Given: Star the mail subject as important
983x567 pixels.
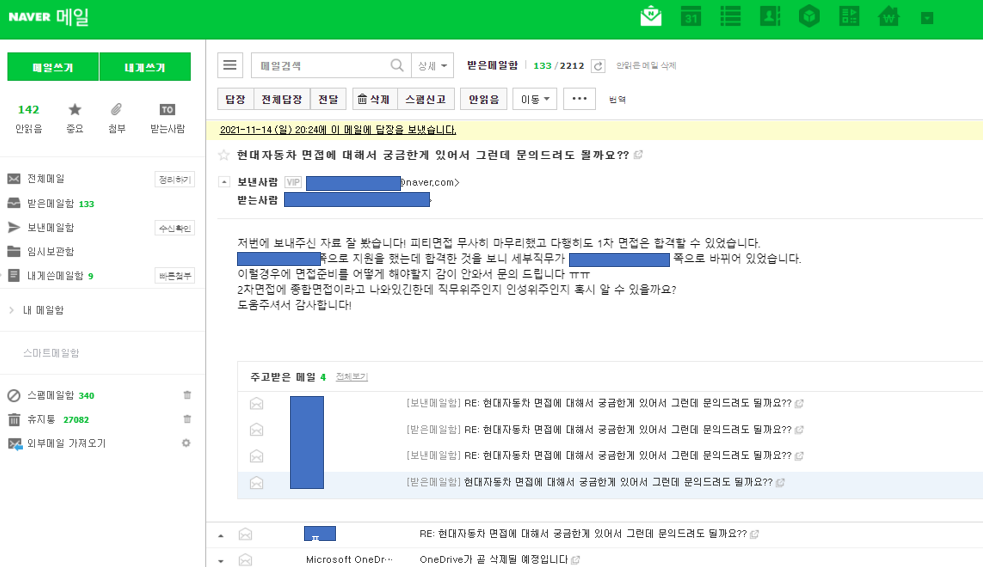Looking at the screenshot, I should tap(224, 155).
